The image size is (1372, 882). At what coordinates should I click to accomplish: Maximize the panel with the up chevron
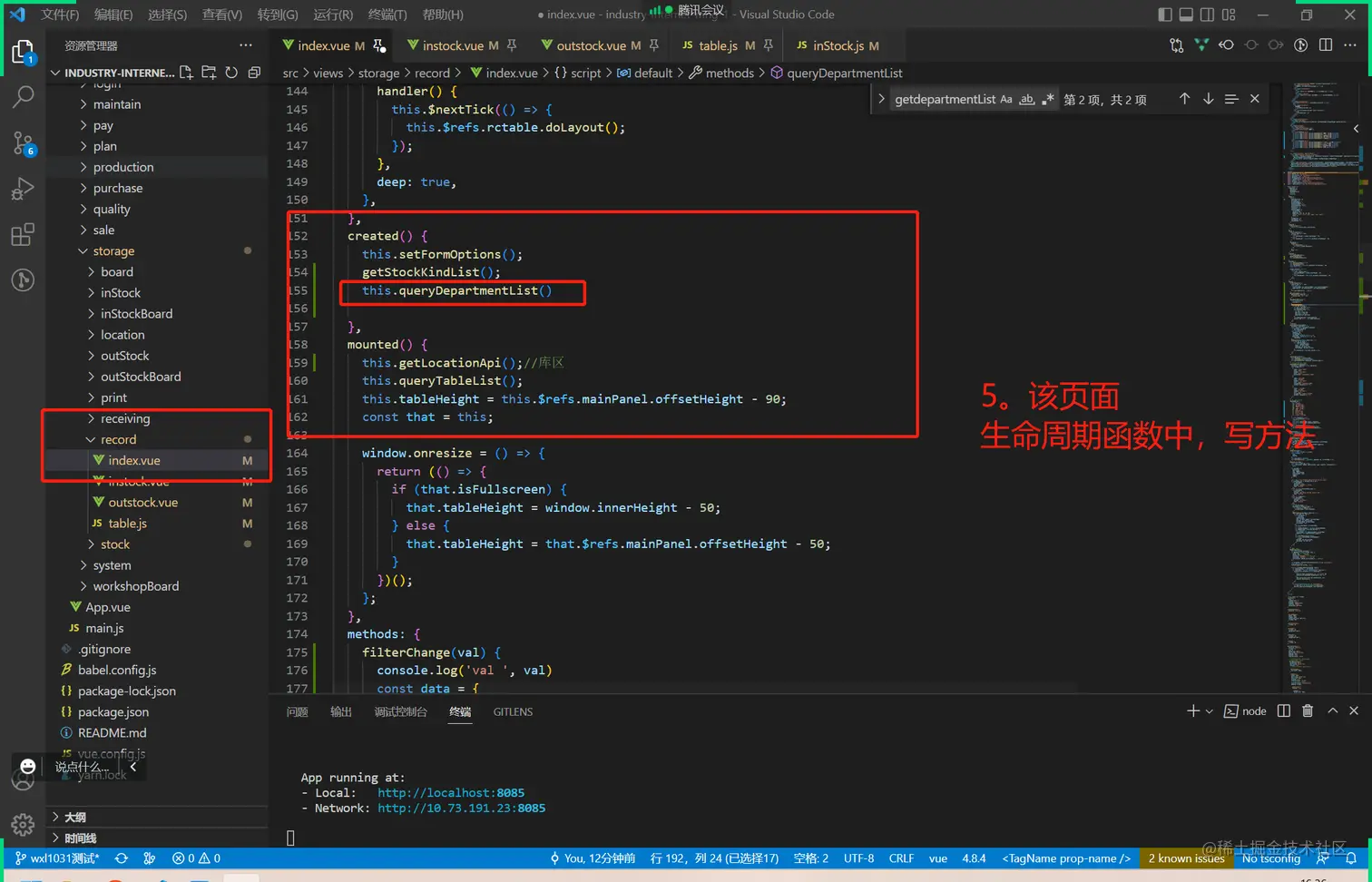[1332, 711]
